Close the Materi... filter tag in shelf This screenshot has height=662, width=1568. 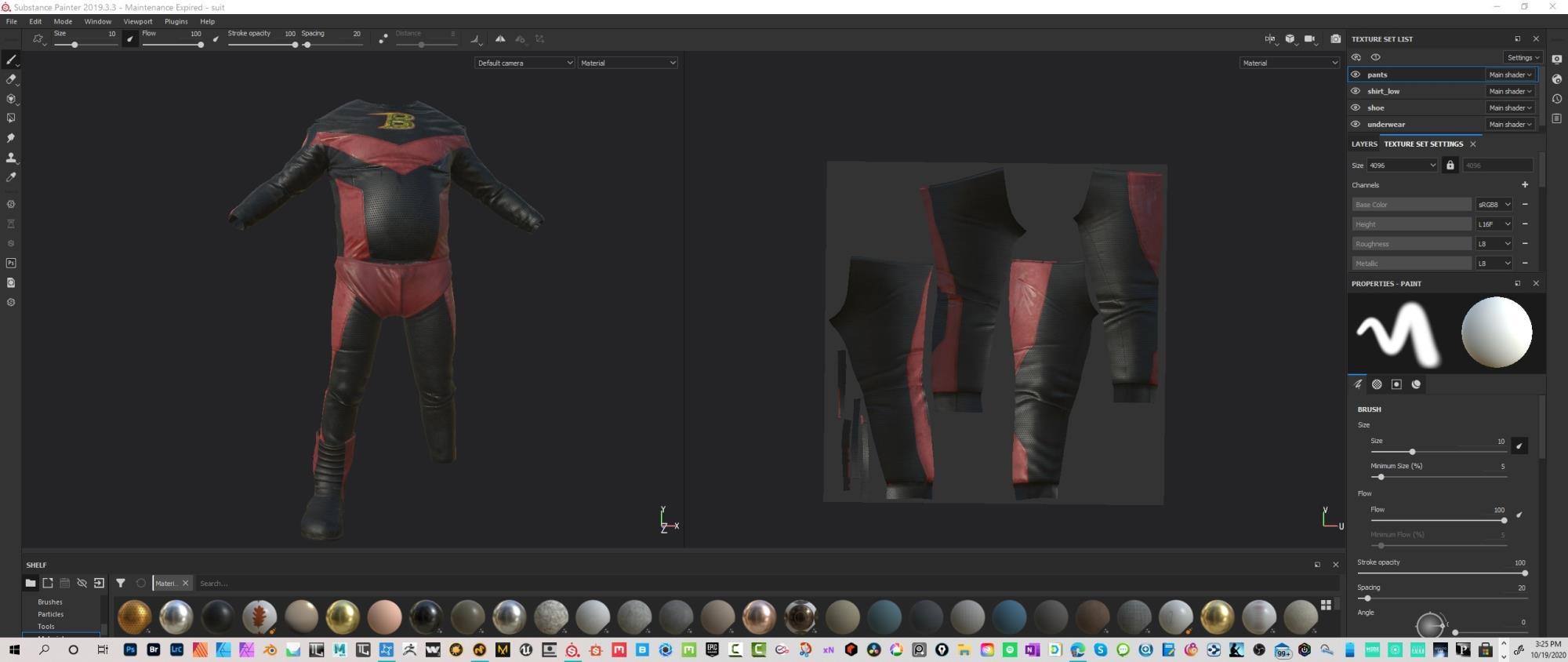coord(185,583)
